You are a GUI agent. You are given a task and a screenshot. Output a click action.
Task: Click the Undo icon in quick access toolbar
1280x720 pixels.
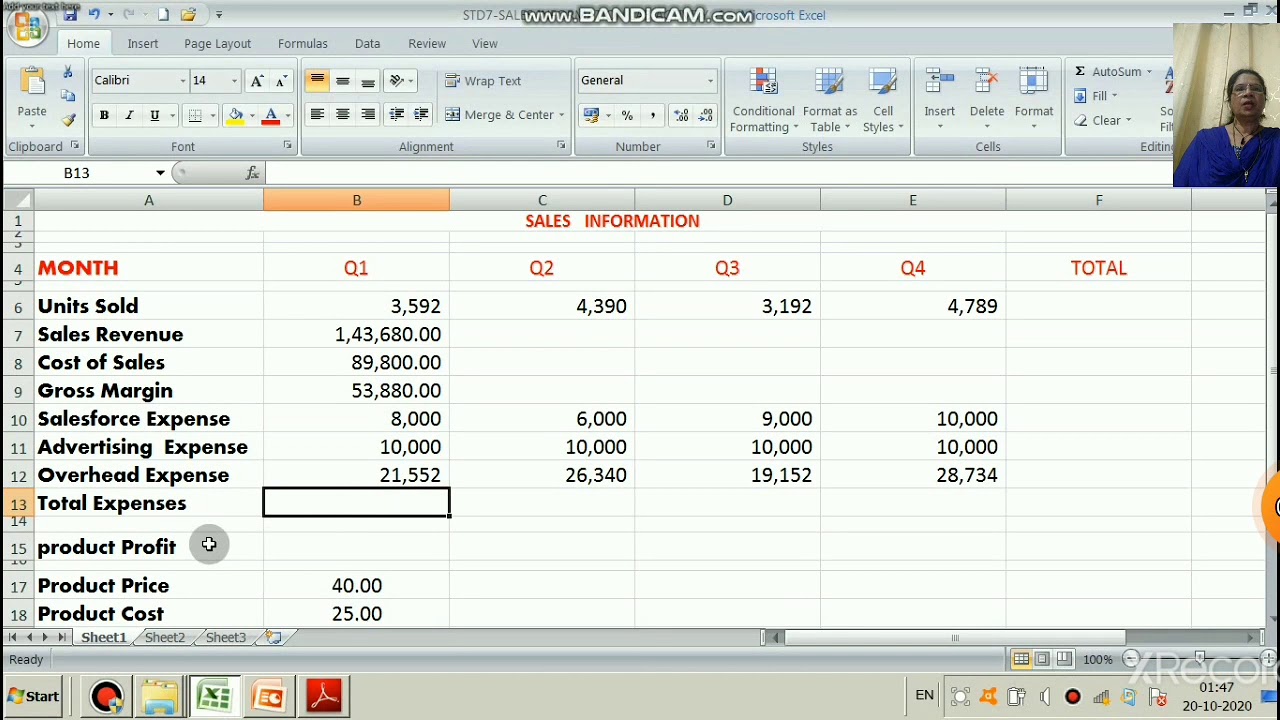pyautogui.click(x=93, y=14)
